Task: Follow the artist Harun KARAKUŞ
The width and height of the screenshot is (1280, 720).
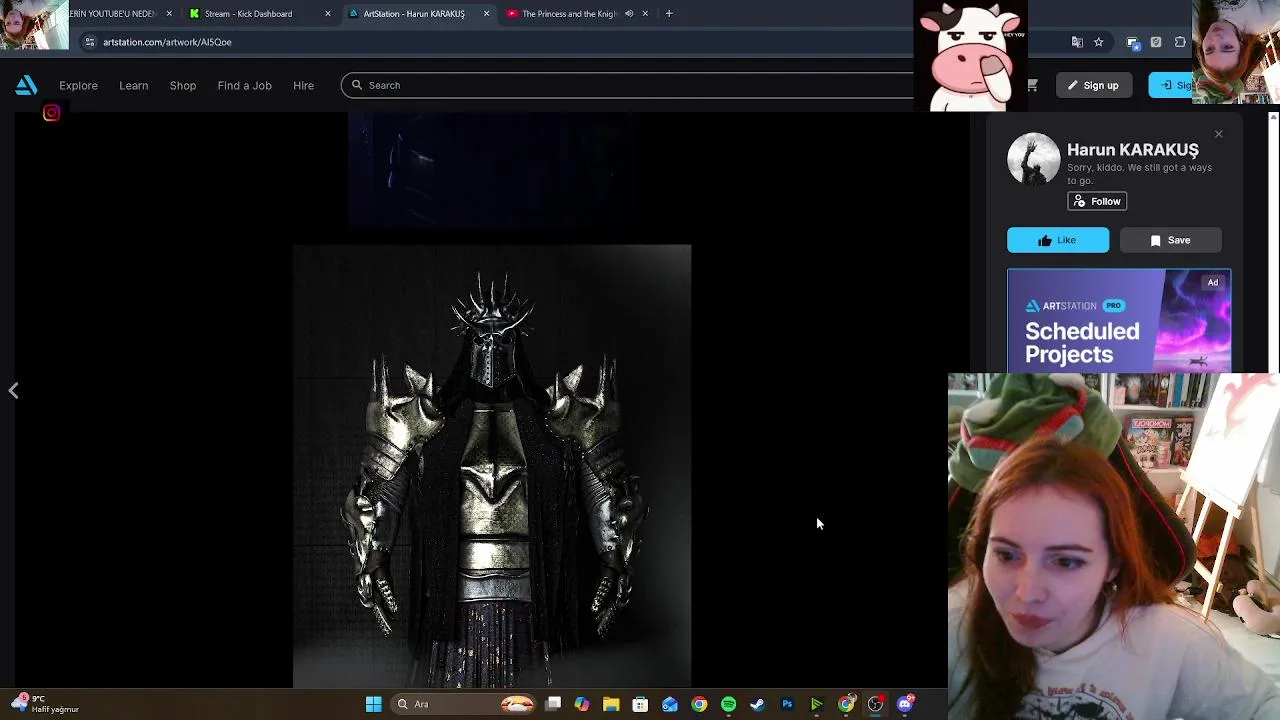Action: point(1097,201)
